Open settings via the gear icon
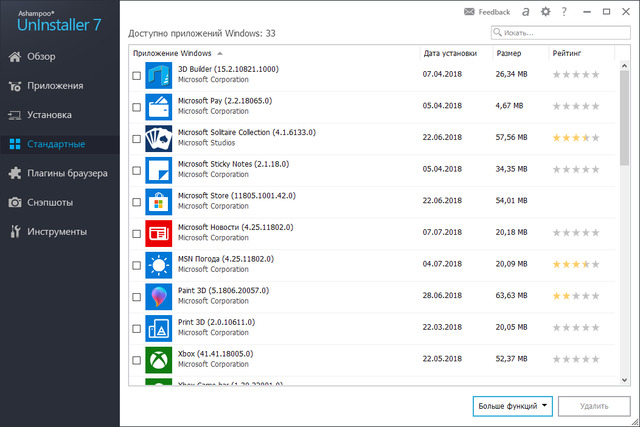This screenshot has width=640, height=427. [x=545, y=12]
